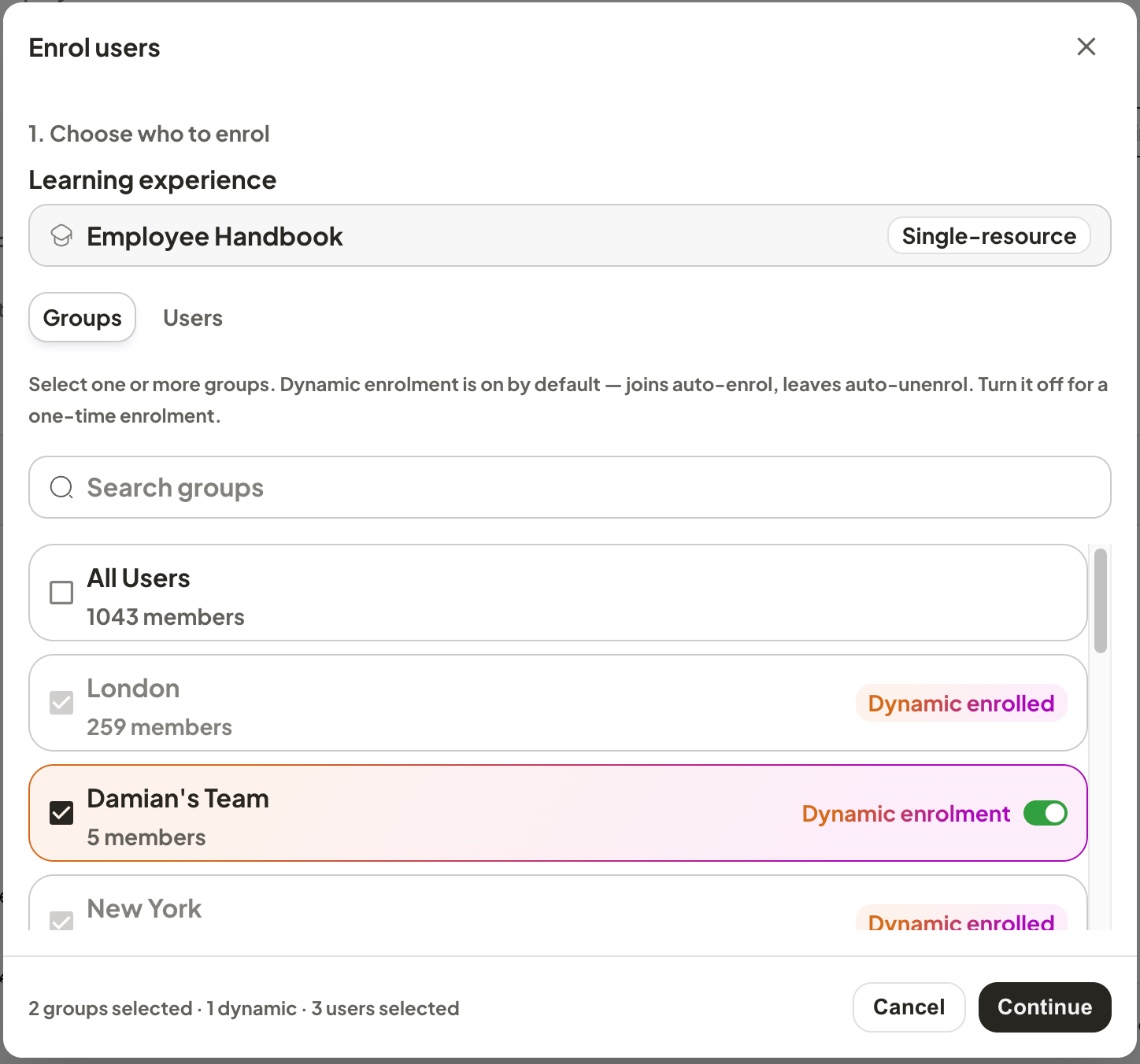1140x1064 pixels.
Task: Click the magnifier icon in Search groups
Action: (x=62, y=487)
